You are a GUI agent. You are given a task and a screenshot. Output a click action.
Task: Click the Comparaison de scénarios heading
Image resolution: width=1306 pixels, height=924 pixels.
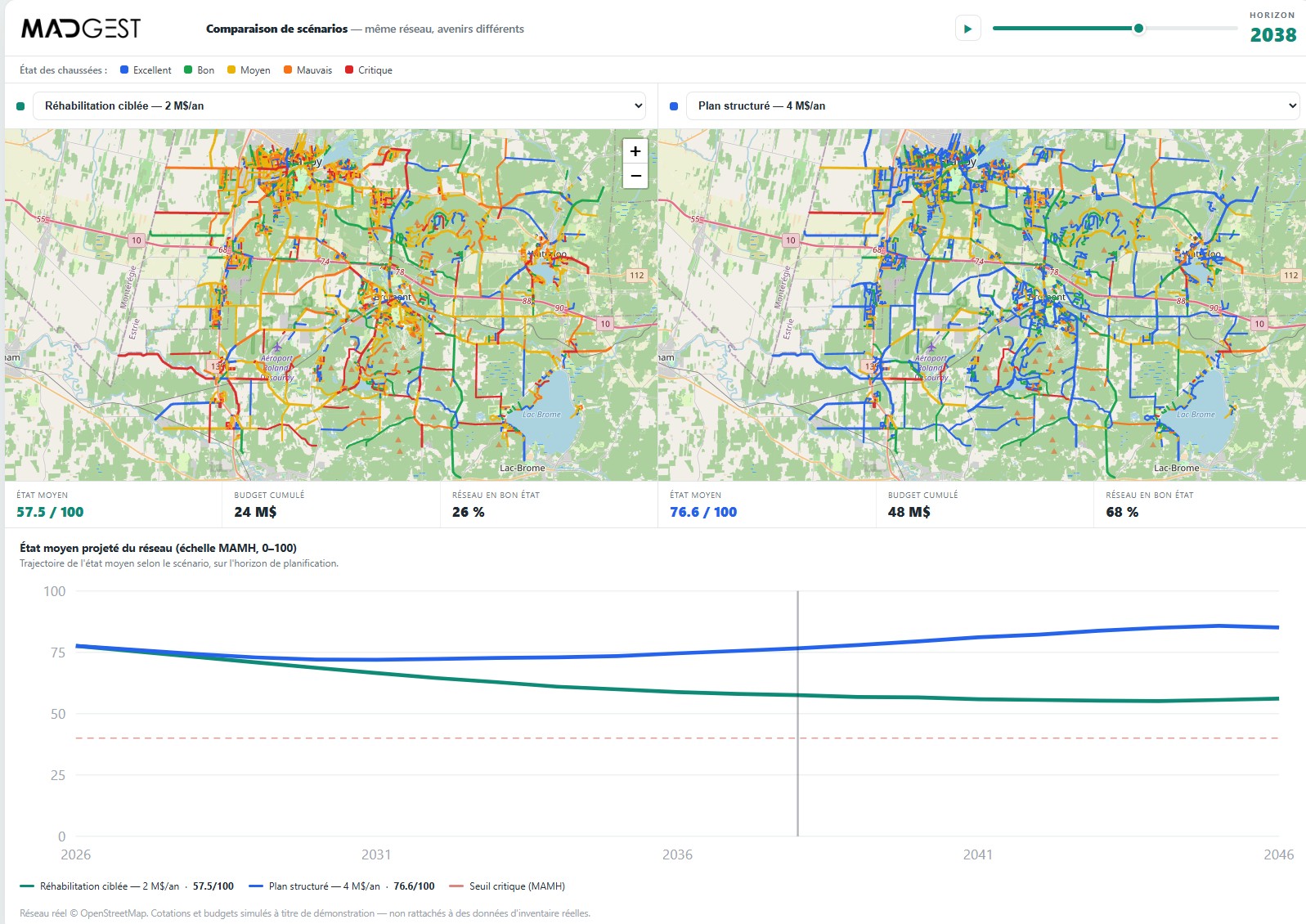tap(277, 29)
